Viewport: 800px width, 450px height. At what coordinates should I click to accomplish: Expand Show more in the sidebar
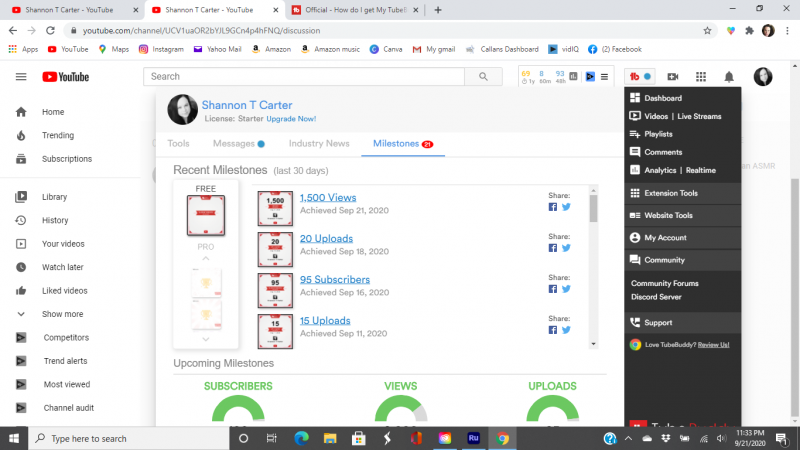tap(62, 314)
